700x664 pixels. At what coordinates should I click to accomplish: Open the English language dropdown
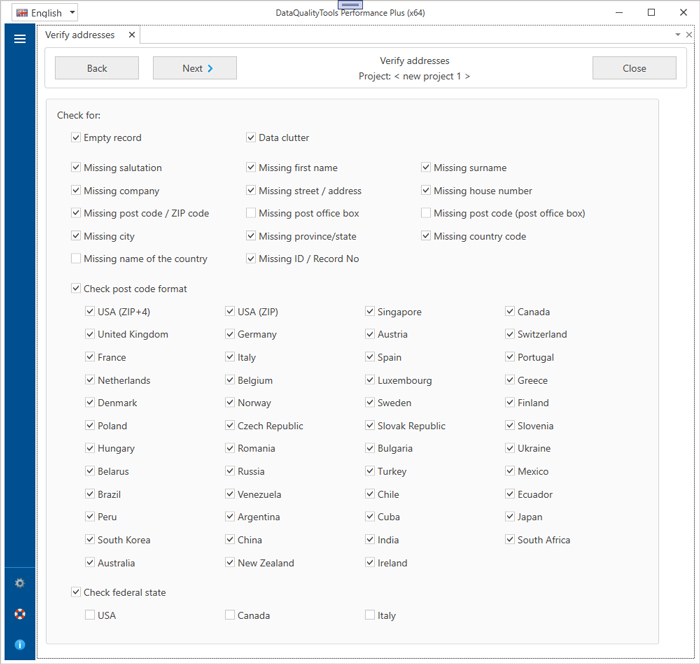(x=45, y=13)
